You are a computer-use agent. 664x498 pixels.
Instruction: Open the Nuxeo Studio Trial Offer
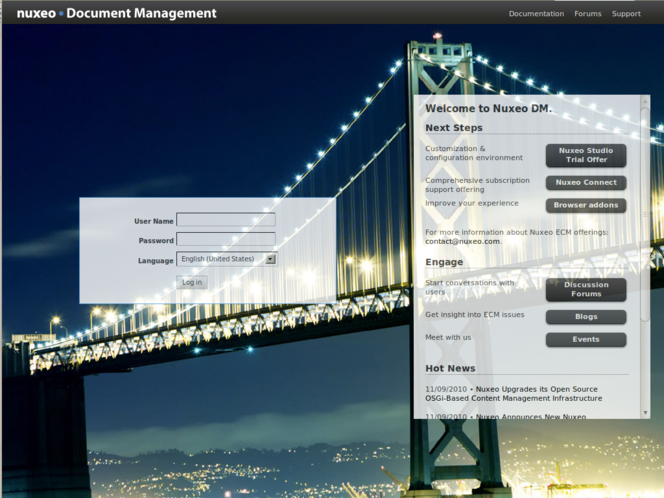pyautogui.click(x=586, y=155)
